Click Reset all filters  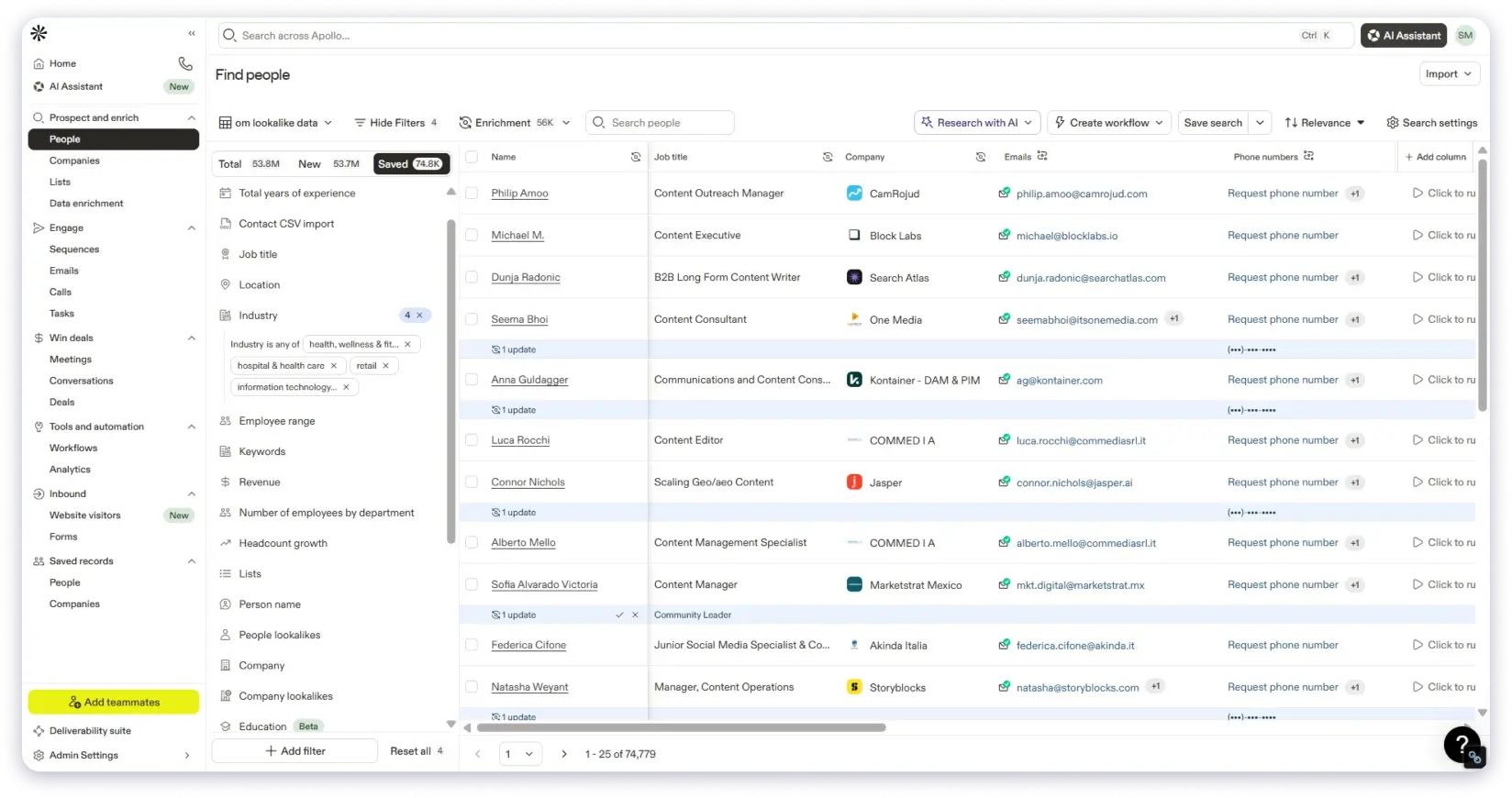(x=417, y=751)
